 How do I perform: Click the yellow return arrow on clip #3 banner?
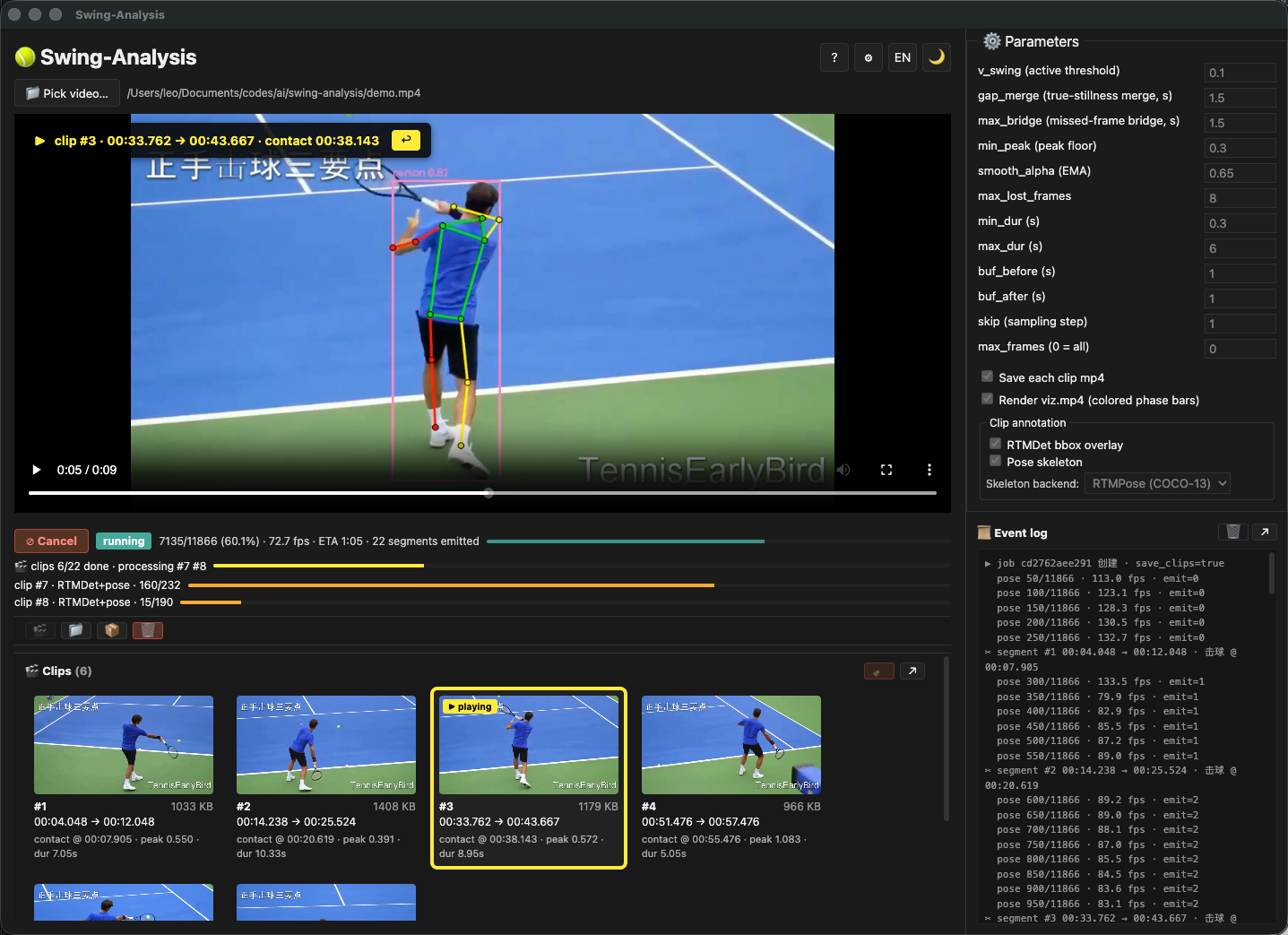click(406, 140)
